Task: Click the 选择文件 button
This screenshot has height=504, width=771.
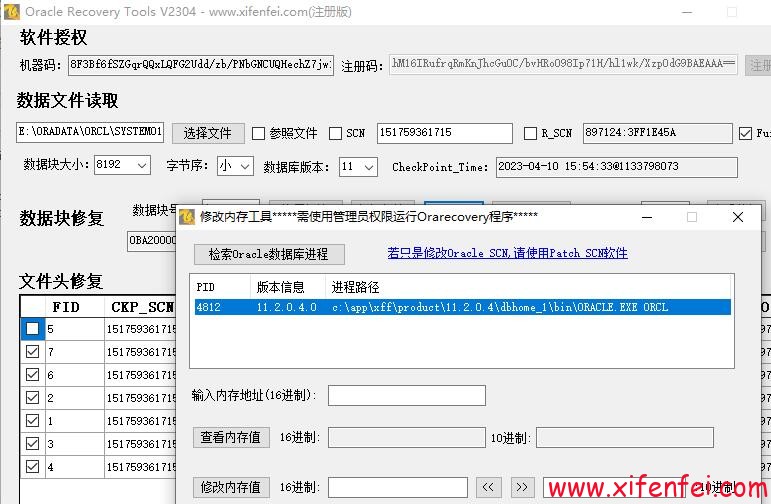Action: tap(208, 133)
